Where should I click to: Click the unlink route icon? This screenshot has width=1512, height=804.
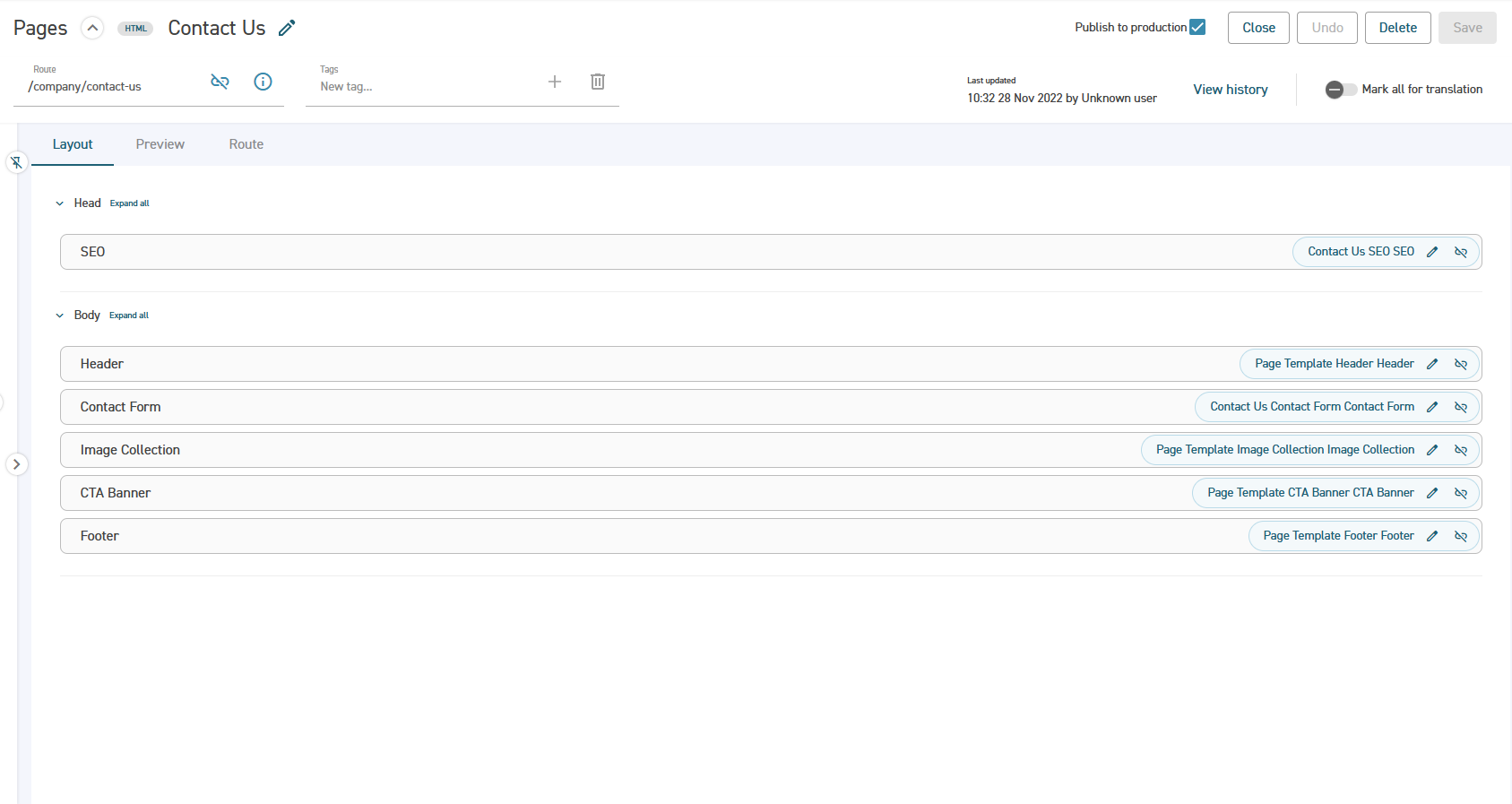[220, 82]
